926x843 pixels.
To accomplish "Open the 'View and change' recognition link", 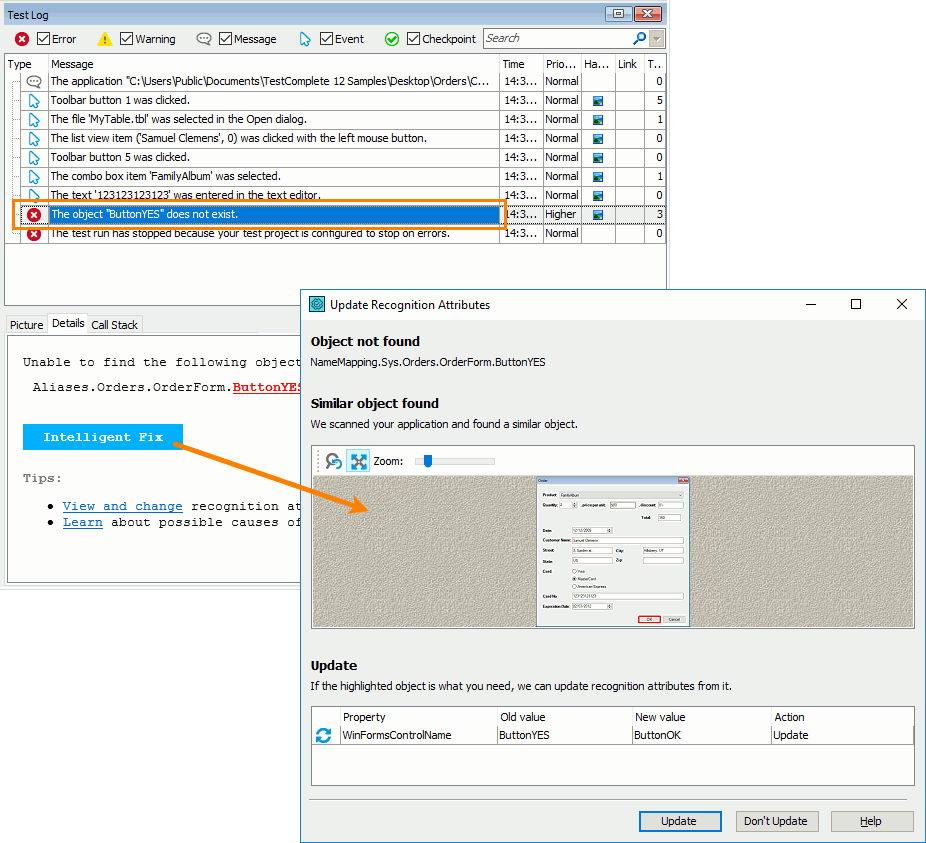I will coord(122,506).
